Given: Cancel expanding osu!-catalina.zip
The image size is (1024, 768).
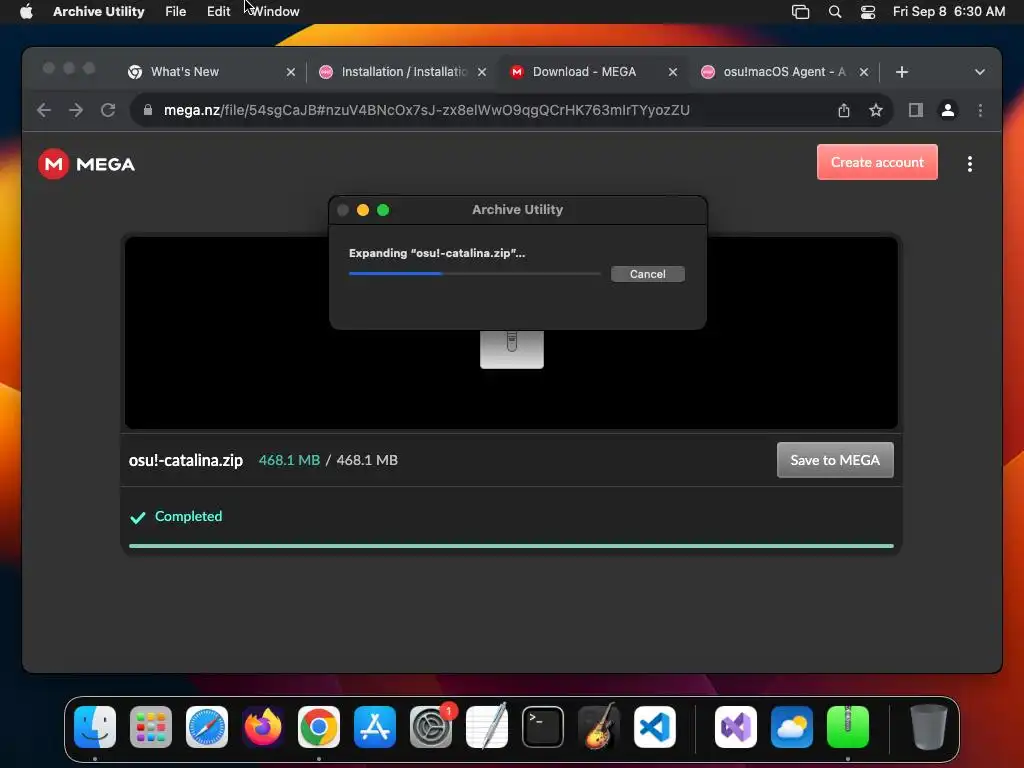Looking at the screenshot, I should [647, 274].
